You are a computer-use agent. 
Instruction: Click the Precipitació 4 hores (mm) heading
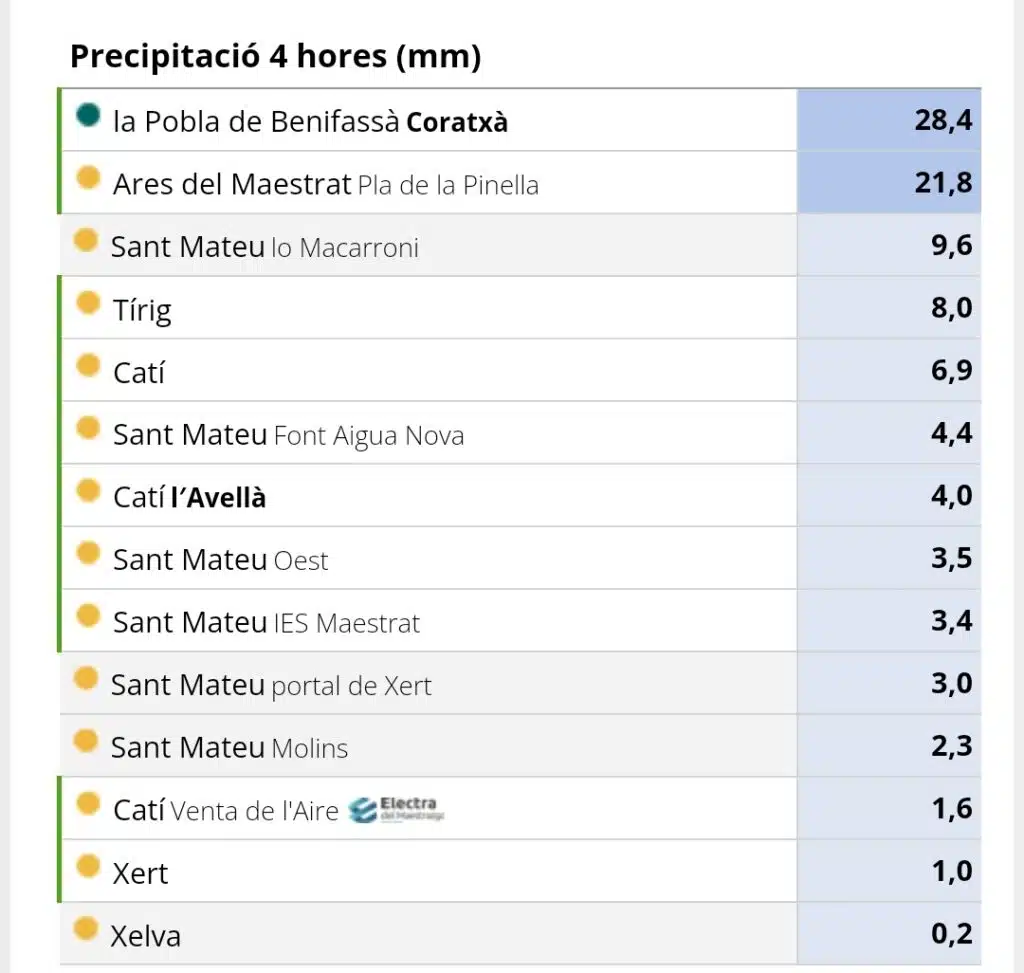[x=276, y=56]
